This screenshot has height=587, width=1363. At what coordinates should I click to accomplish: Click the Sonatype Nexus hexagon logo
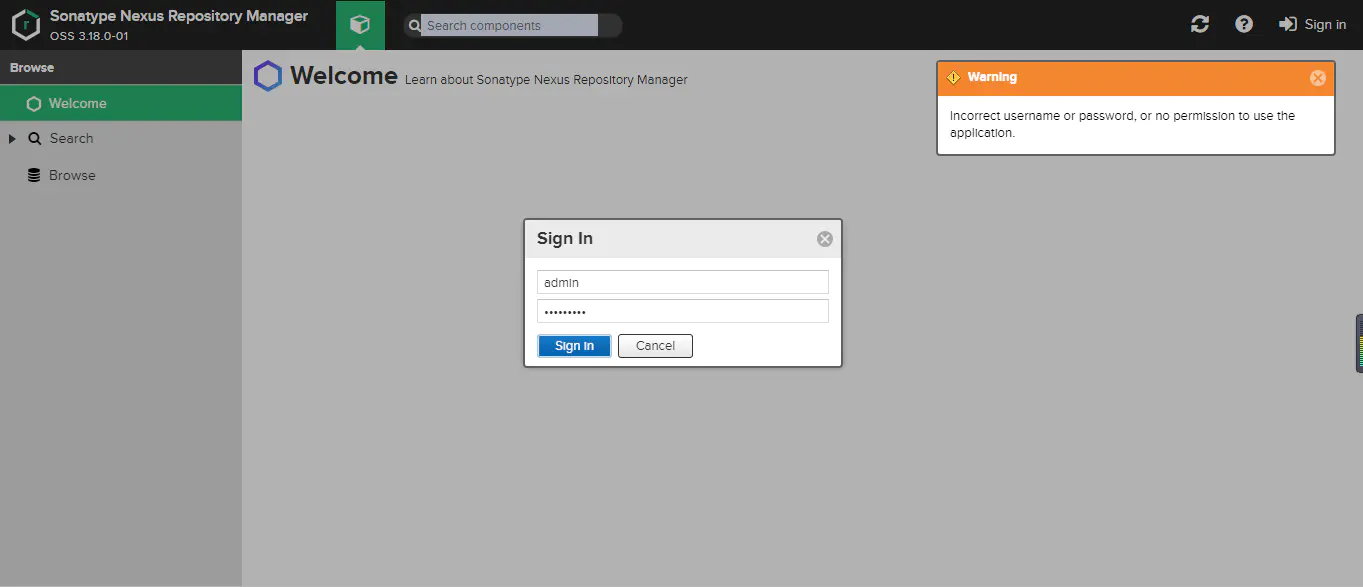25,24
